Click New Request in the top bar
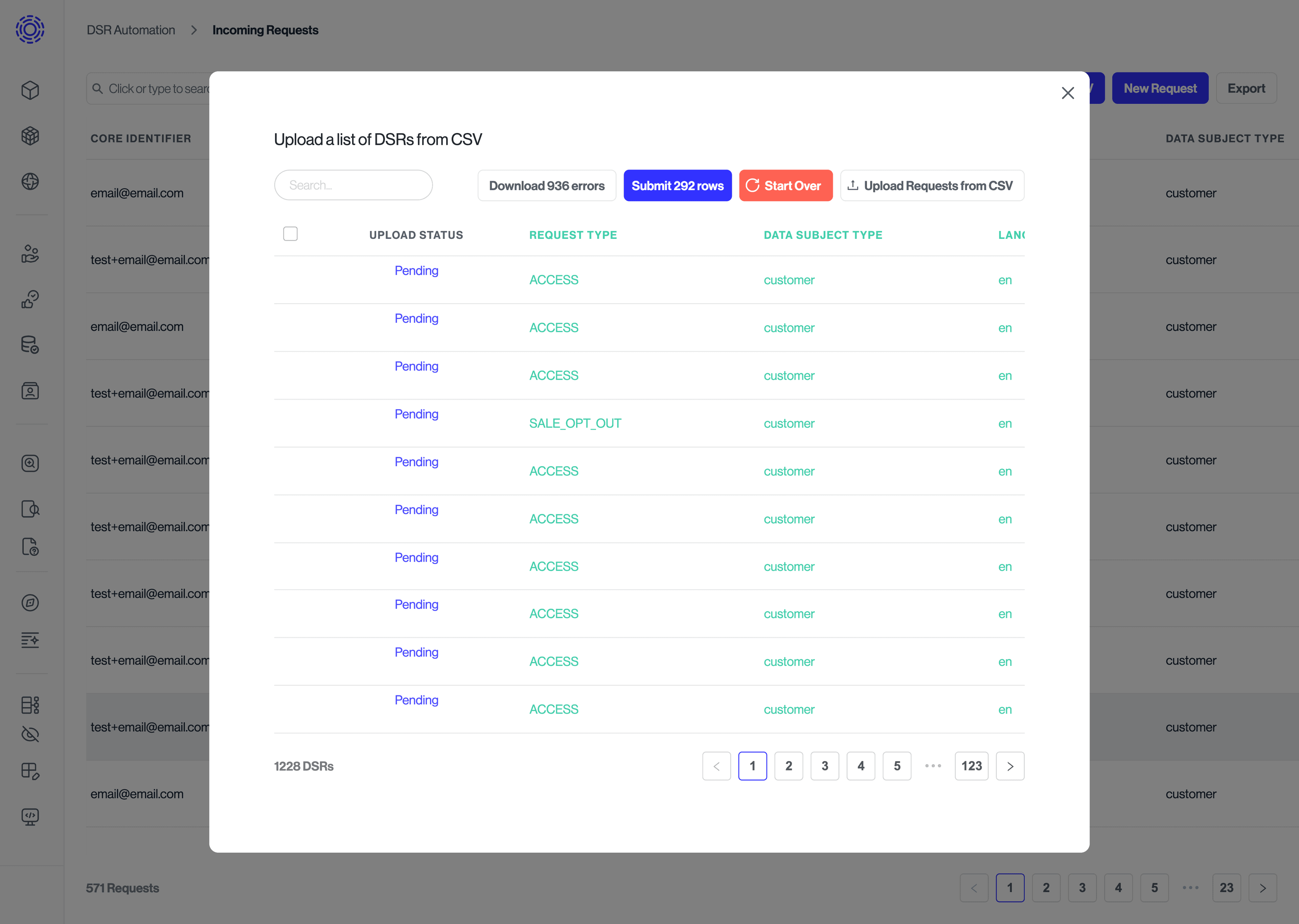The width and height of the screenshot is (1299, 924). tap(1160, 88)
